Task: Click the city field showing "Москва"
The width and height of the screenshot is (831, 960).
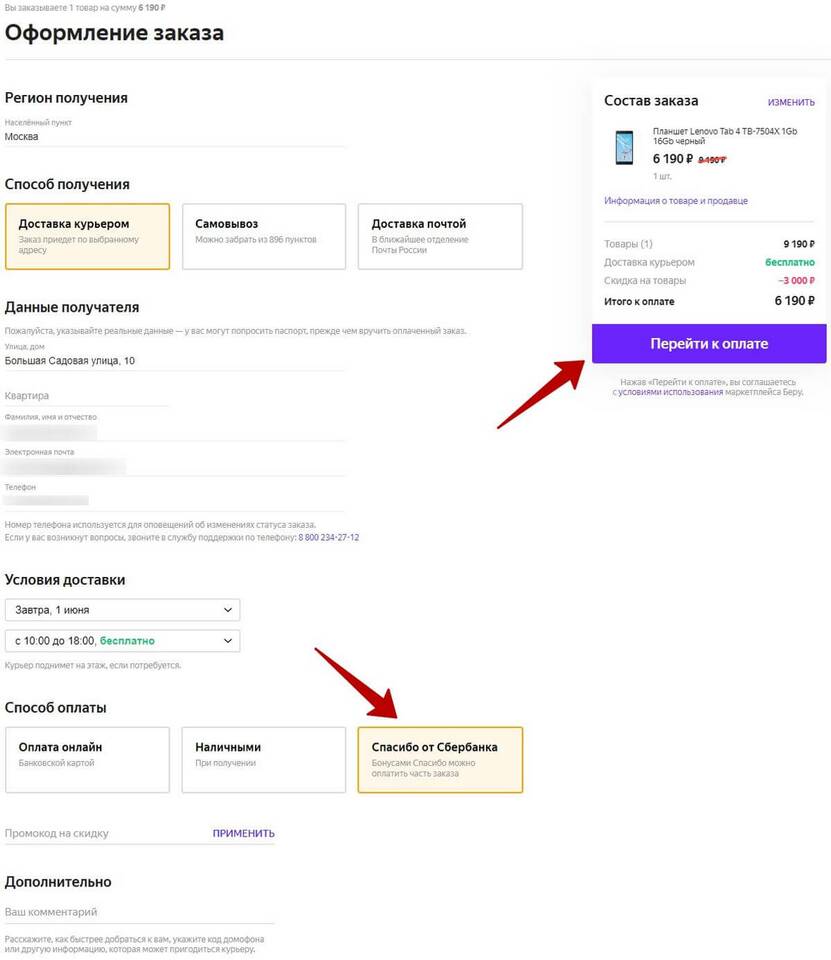Action: (175, 137)
